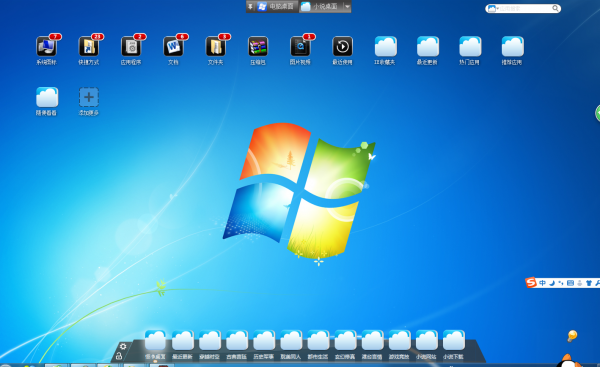The width and height of the screenshot is (600, 367).
Task: Open the soft keyboard icon on Sogou bar
Action: coord(570,283)
